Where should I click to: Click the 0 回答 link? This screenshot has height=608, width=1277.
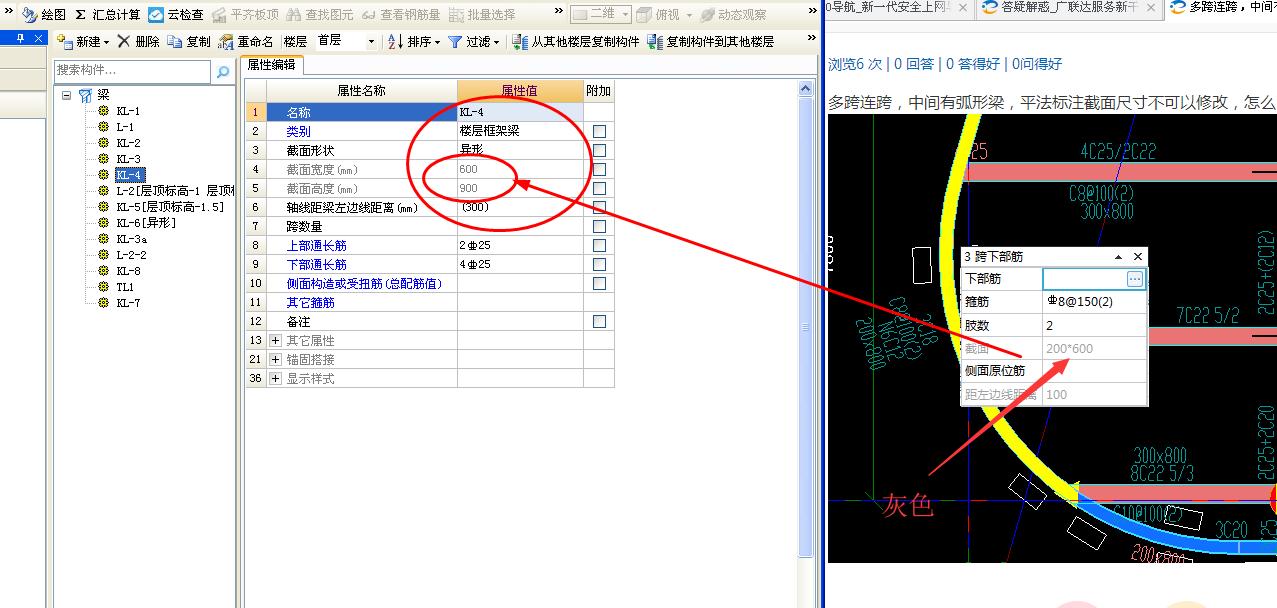point(914,64)
